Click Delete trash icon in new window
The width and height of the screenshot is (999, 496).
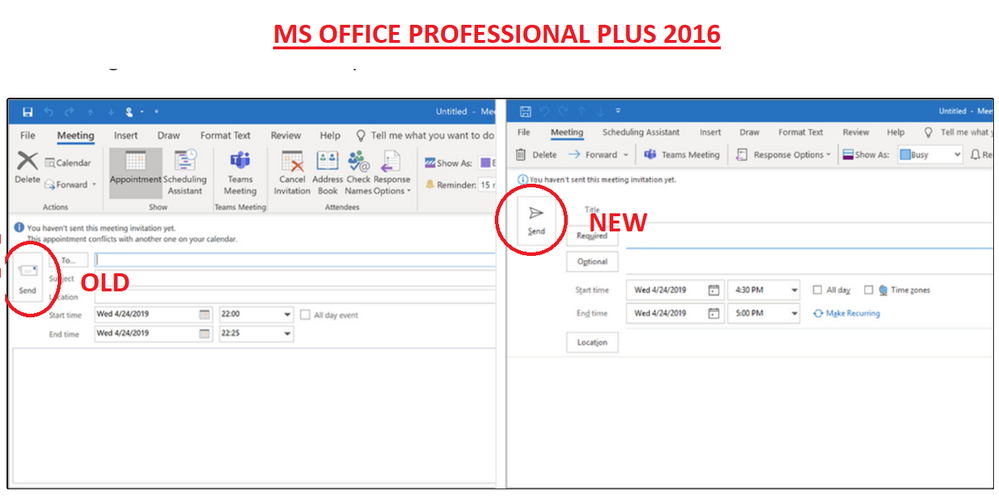(x=521, y=154)
